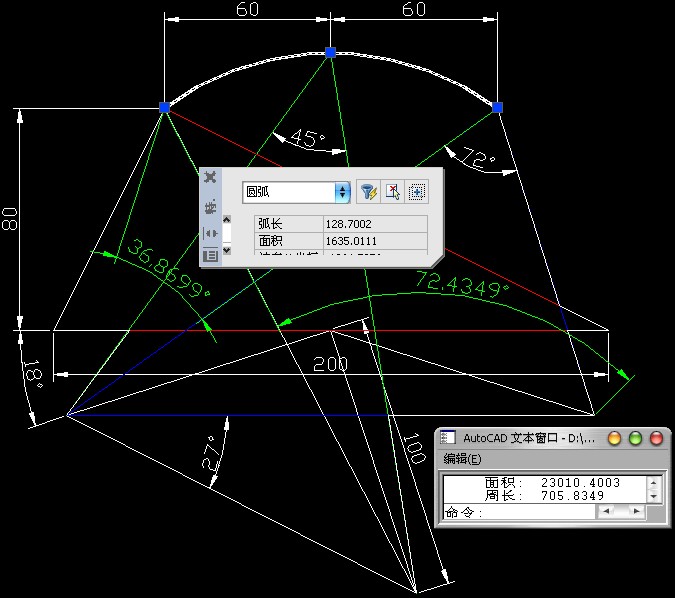Click the 18° angle dimension text
This screenshot has width=675, height=598.
[x=33, y=373]
